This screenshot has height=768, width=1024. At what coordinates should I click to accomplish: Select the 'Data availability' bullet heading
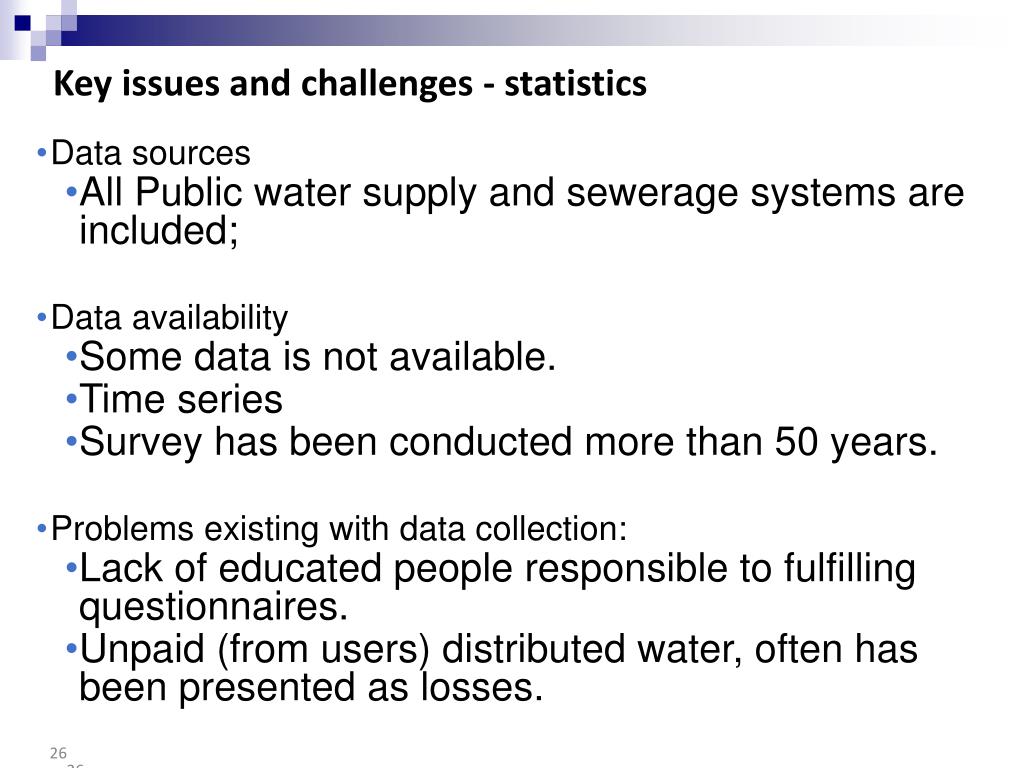[169, 319]
